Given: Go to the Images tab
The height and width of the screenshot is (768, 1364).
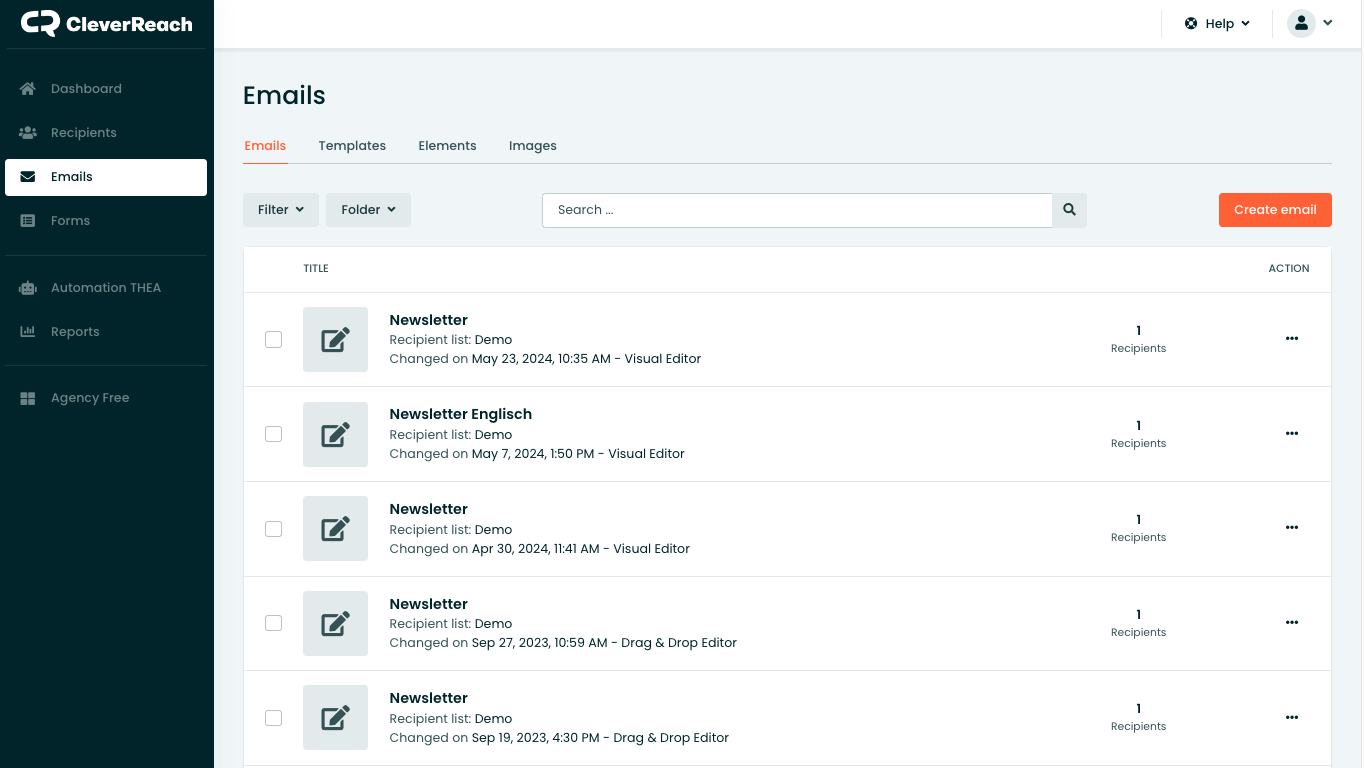Looking at the screenshot, I should [532, 146].
